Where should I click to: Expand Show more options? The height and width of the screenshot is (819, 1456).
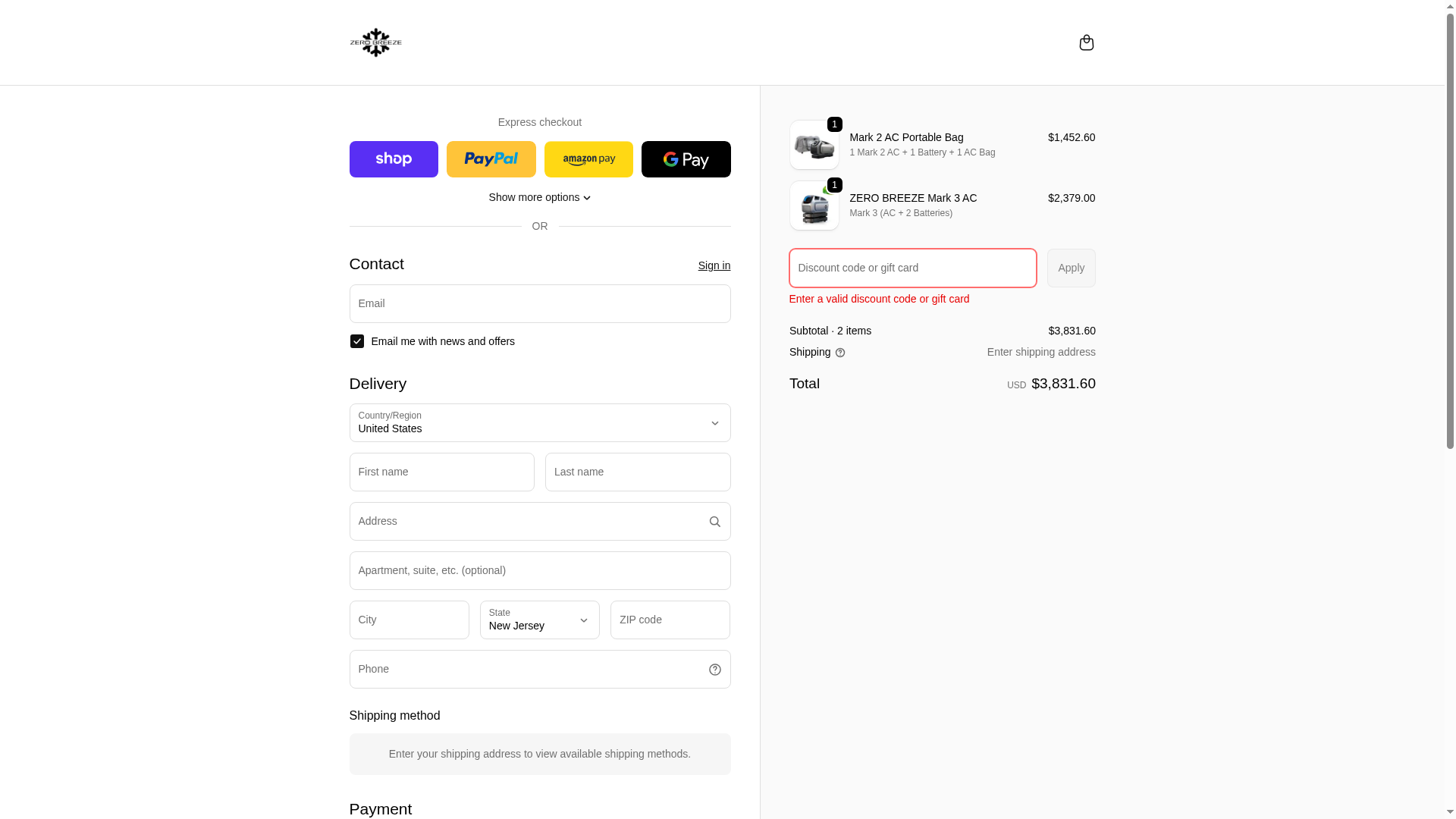pyautogui.click(x=539, y=197)
